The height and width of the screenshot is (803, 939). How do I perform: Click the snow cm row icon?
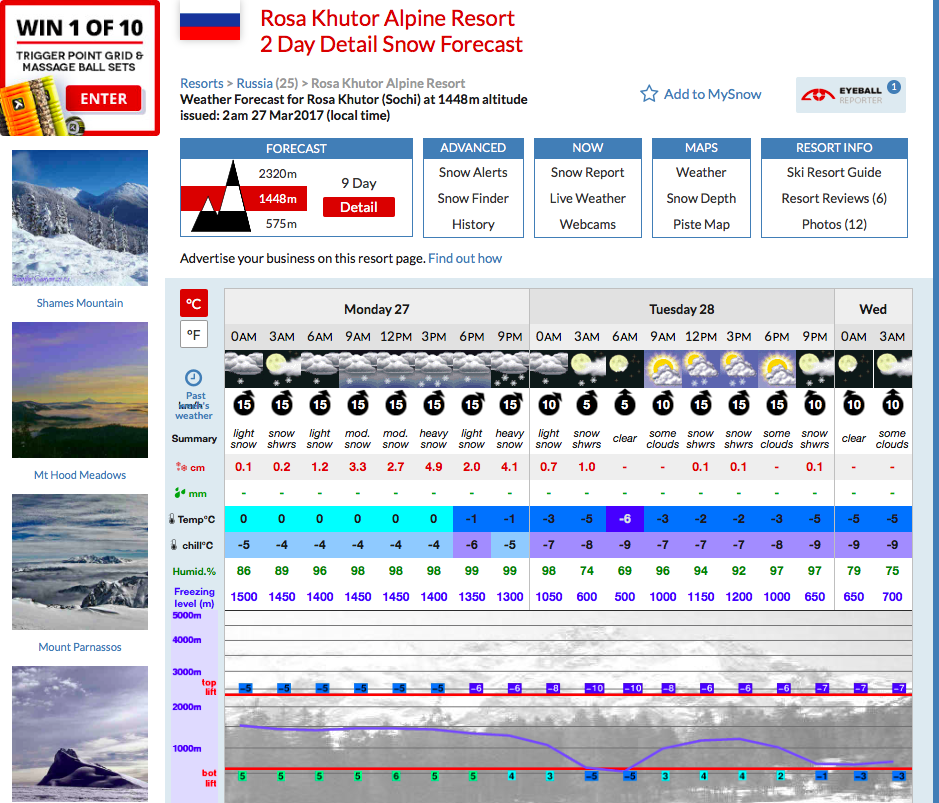181,467
